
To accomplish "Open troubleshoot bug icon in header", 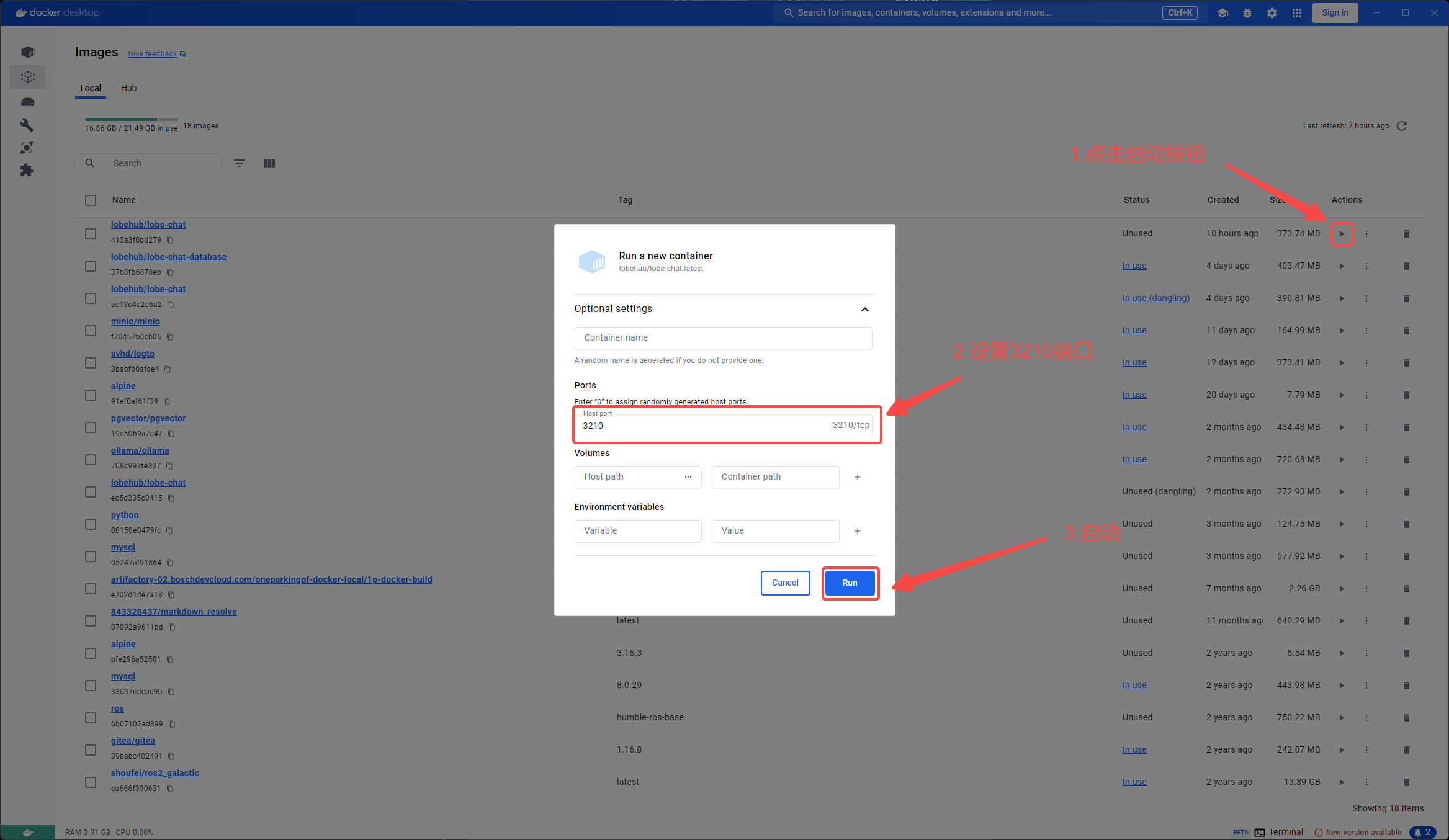I will click(1247, 13).
